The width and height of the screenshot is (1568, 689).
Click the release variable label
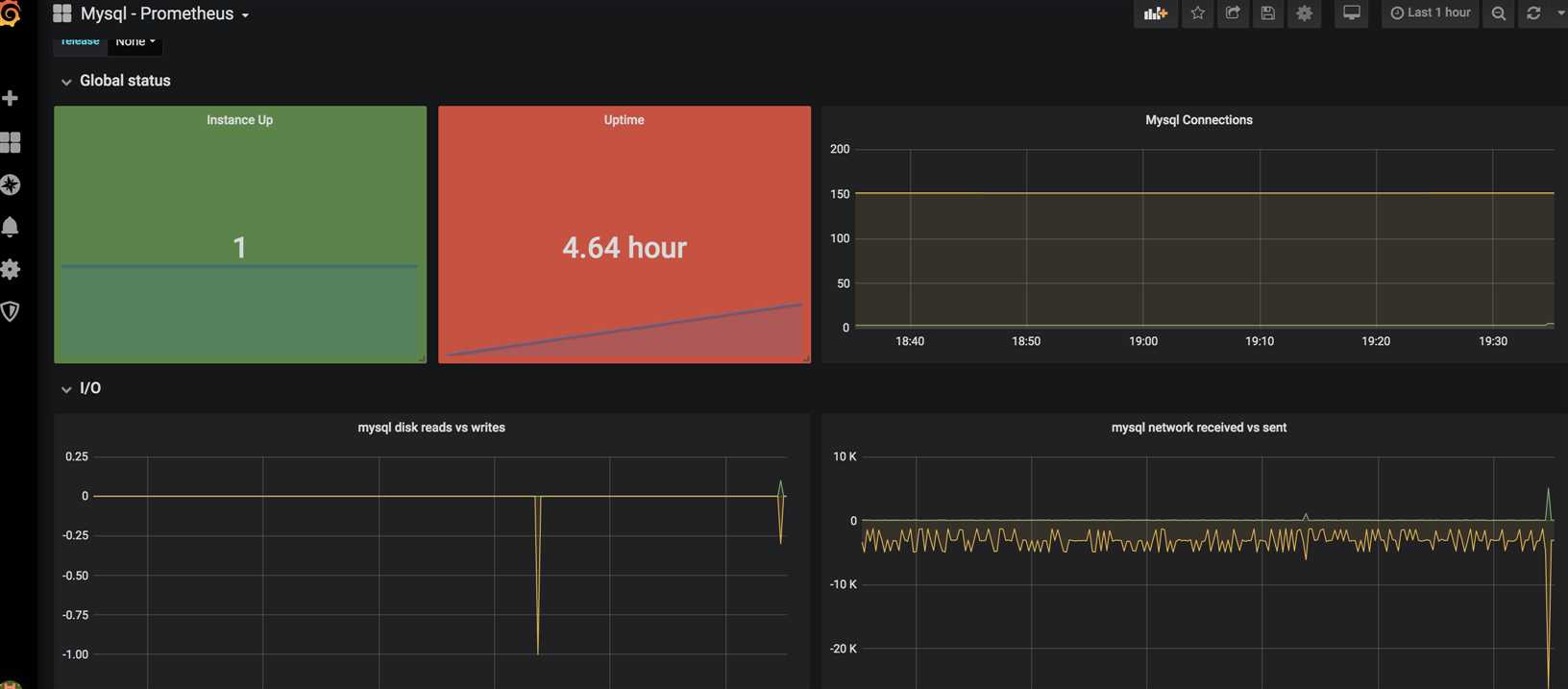tap(80, 41)
